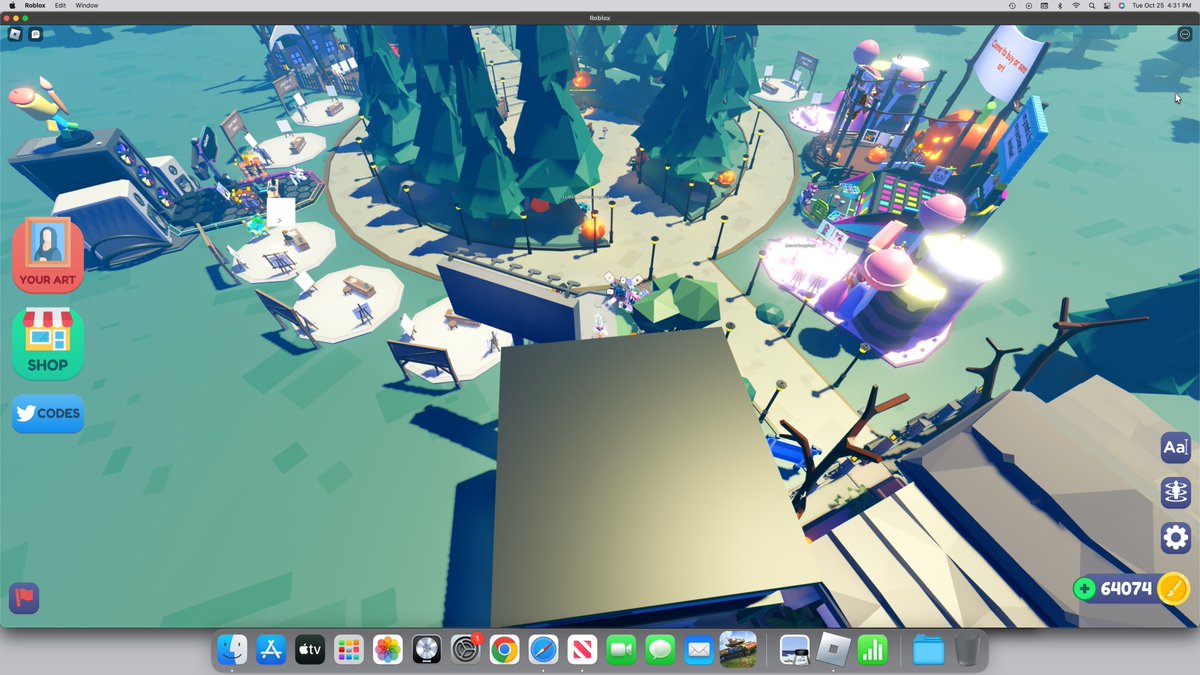
Task: Open Control Center in menu bar
Action: [1107, 5]
